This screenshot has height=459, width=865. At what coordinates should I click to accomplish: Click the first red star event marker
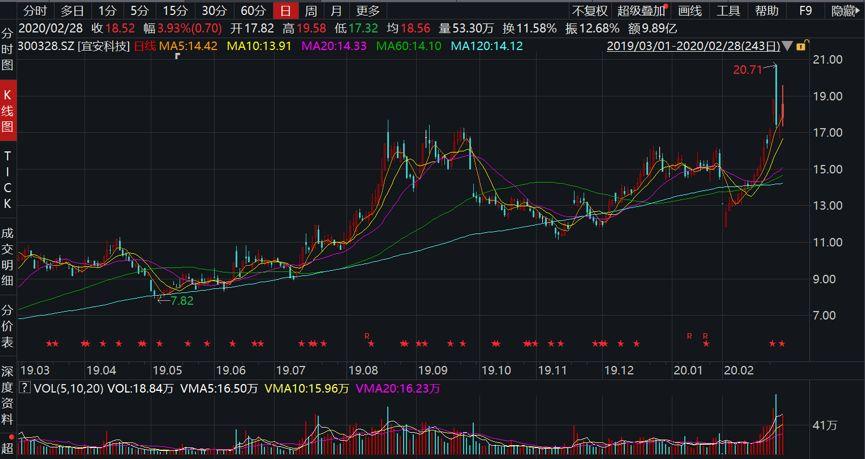coord(48,344)
